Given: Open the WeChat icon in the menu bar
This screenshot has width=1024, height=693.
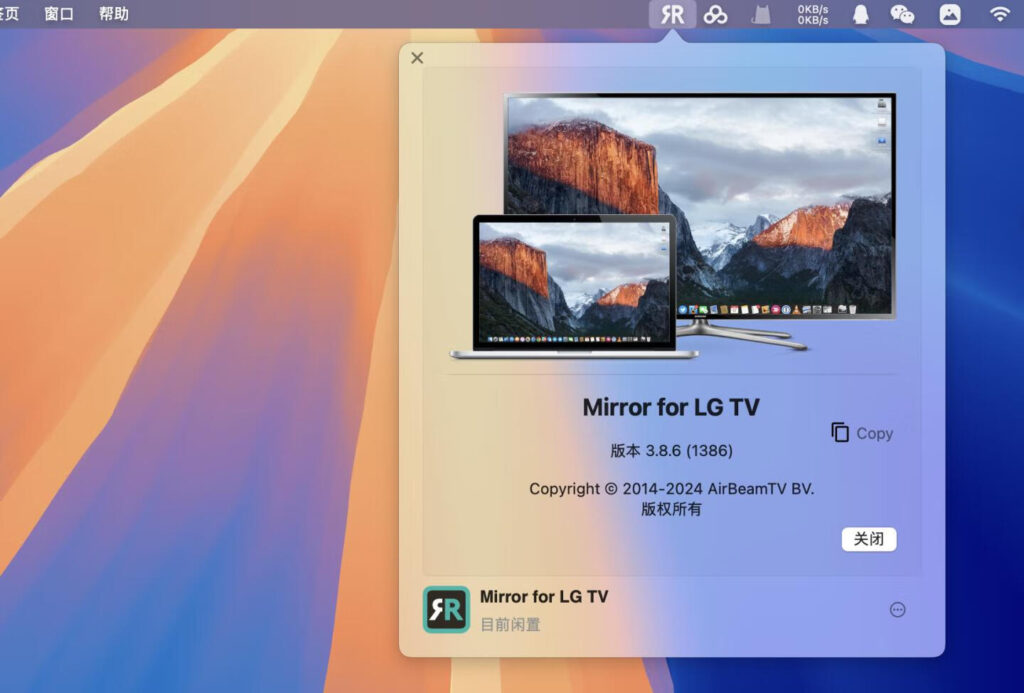Looking at the screenshot, I should [x=904, y=14].
